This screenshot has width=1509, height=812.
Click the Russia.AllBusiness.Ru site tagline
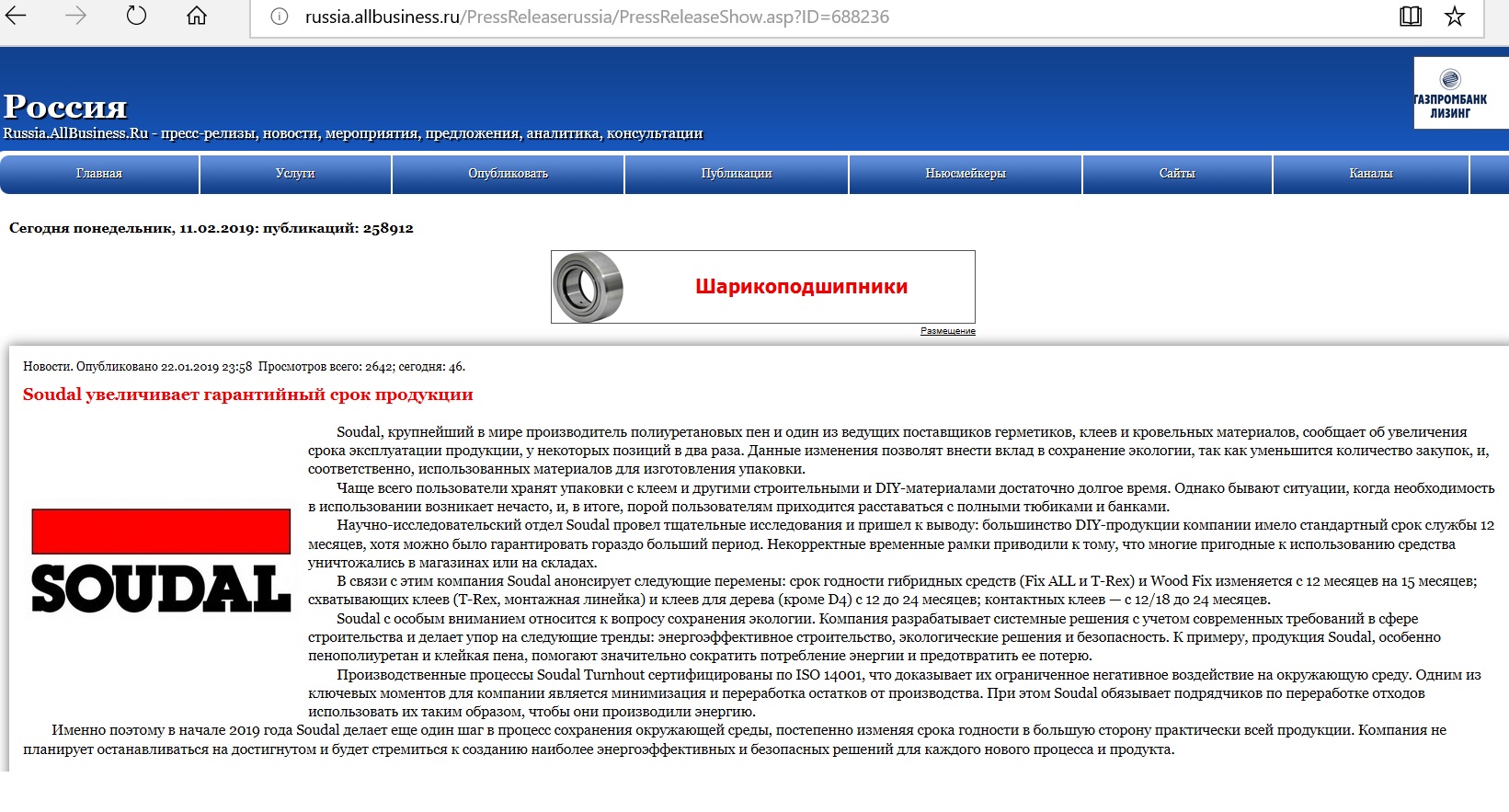click(x=353, y=133)
